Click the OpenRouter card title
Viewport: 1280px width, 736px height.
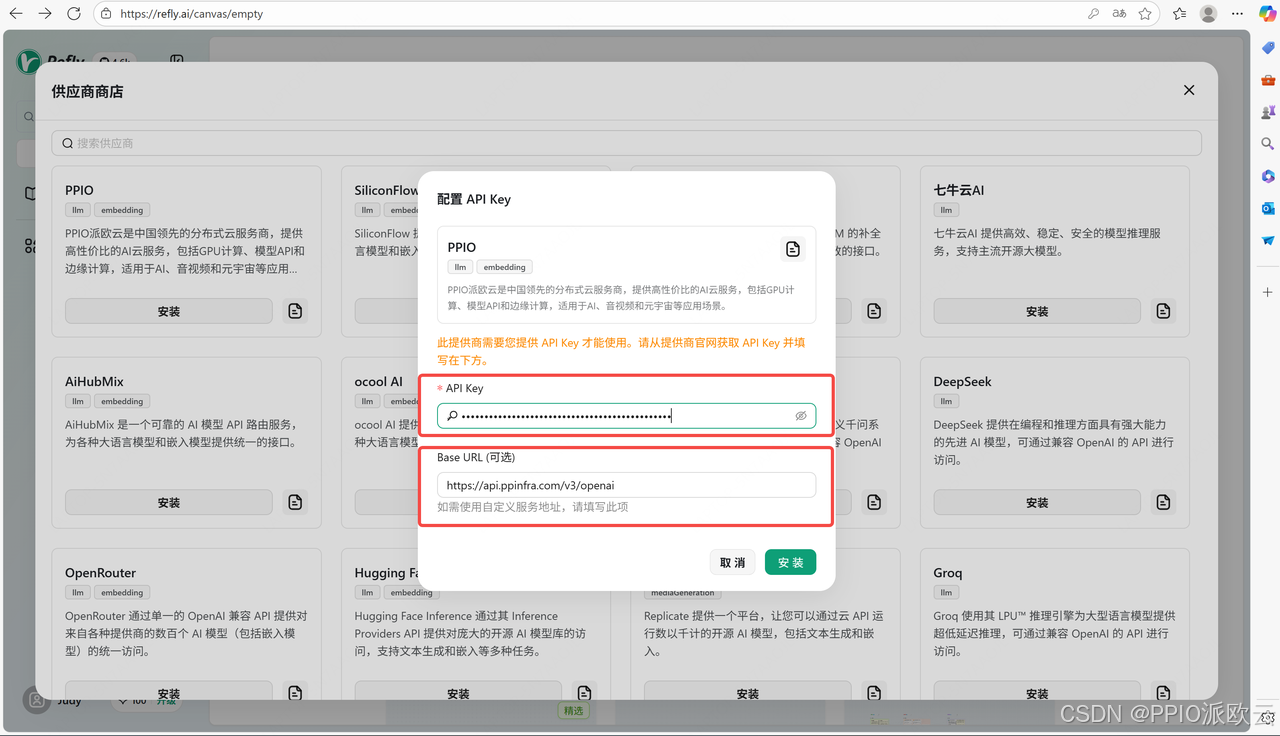[100, 573]
